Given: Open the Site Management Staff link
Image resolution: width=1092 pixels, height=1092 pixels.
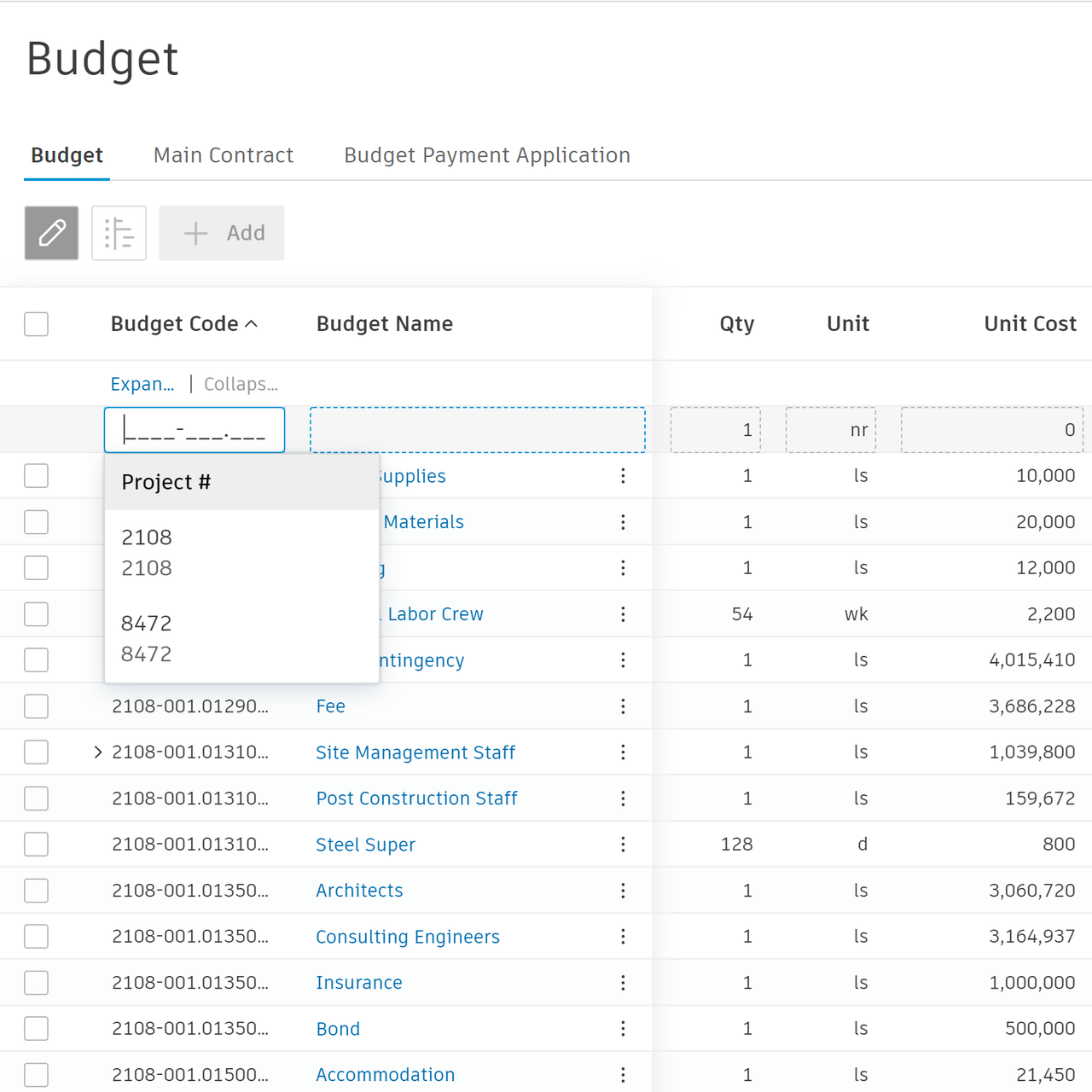Looking at the screenshot, I should point(415,752).
